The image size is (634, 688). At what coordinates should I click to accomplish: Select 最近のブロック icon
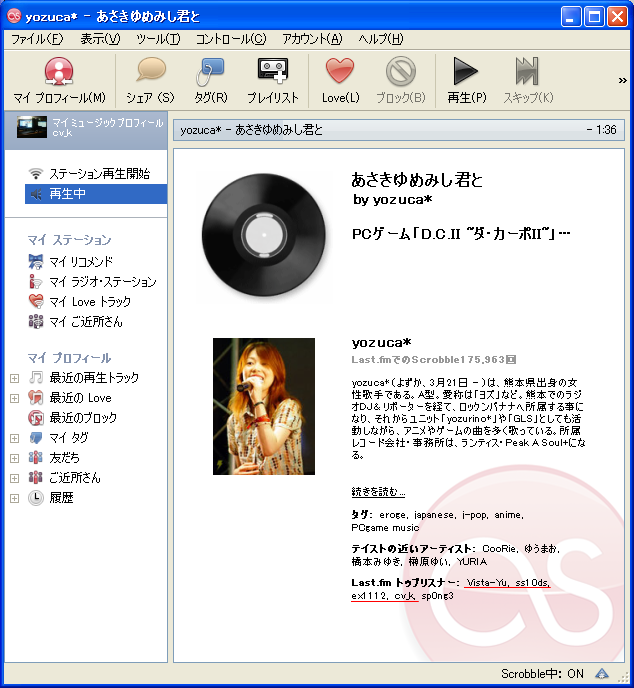tap(36, 417)
